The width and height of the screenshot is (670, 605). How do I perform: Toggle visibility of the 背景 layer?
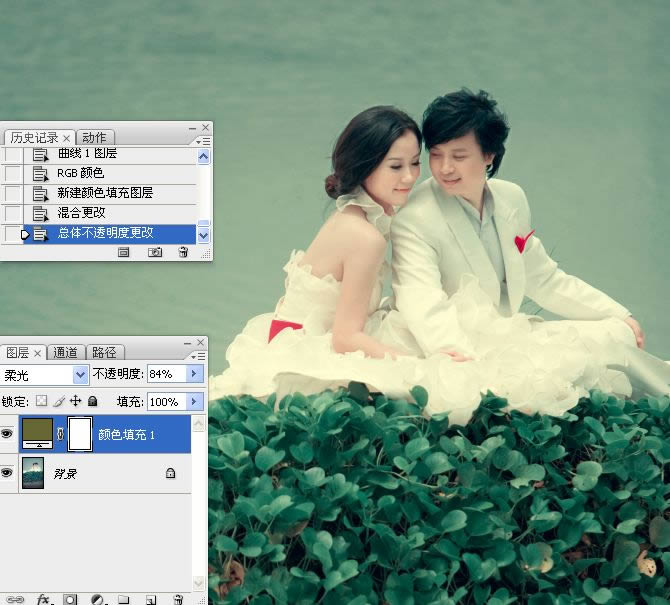[9, 473]
